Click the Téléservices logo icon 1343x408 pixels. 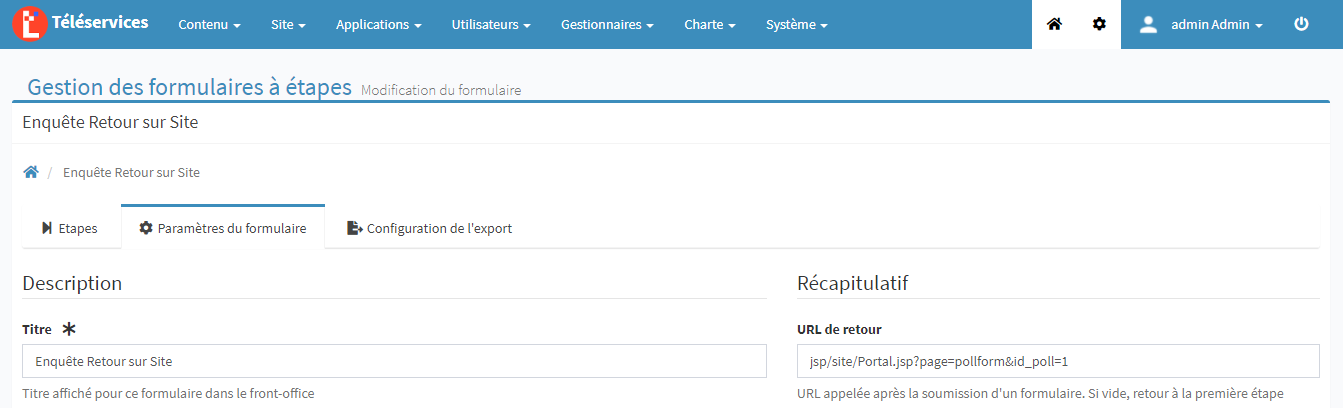(x=31, y=24)
